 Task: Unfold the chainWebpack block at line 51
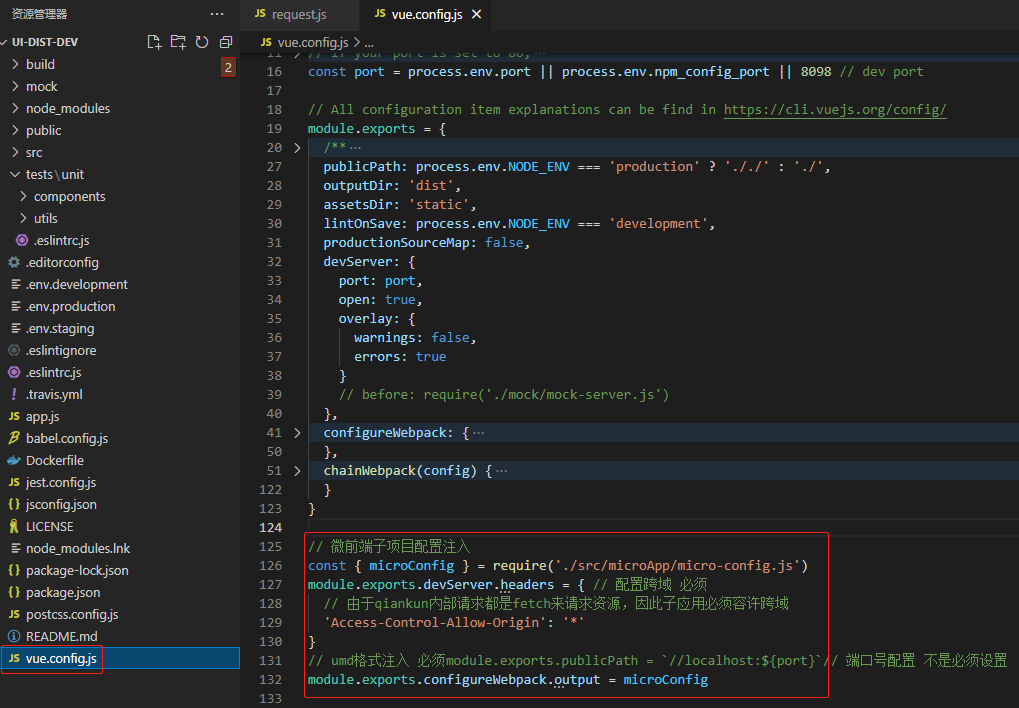297,471
